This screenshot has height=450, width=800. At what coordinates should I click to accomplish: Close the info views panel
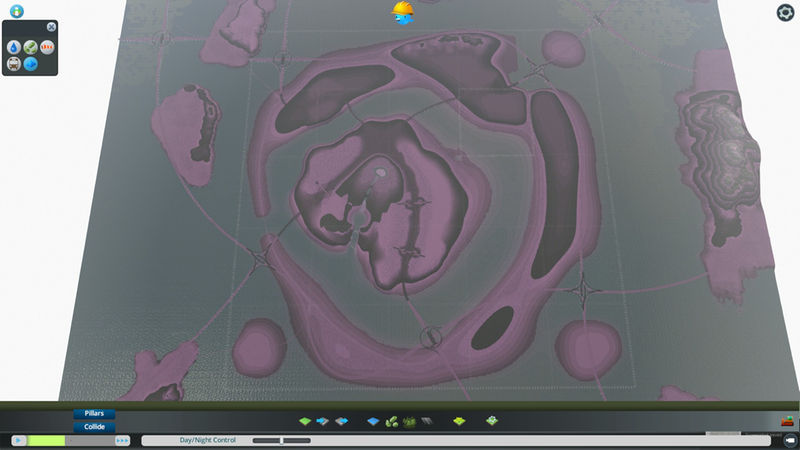(51, 27)
